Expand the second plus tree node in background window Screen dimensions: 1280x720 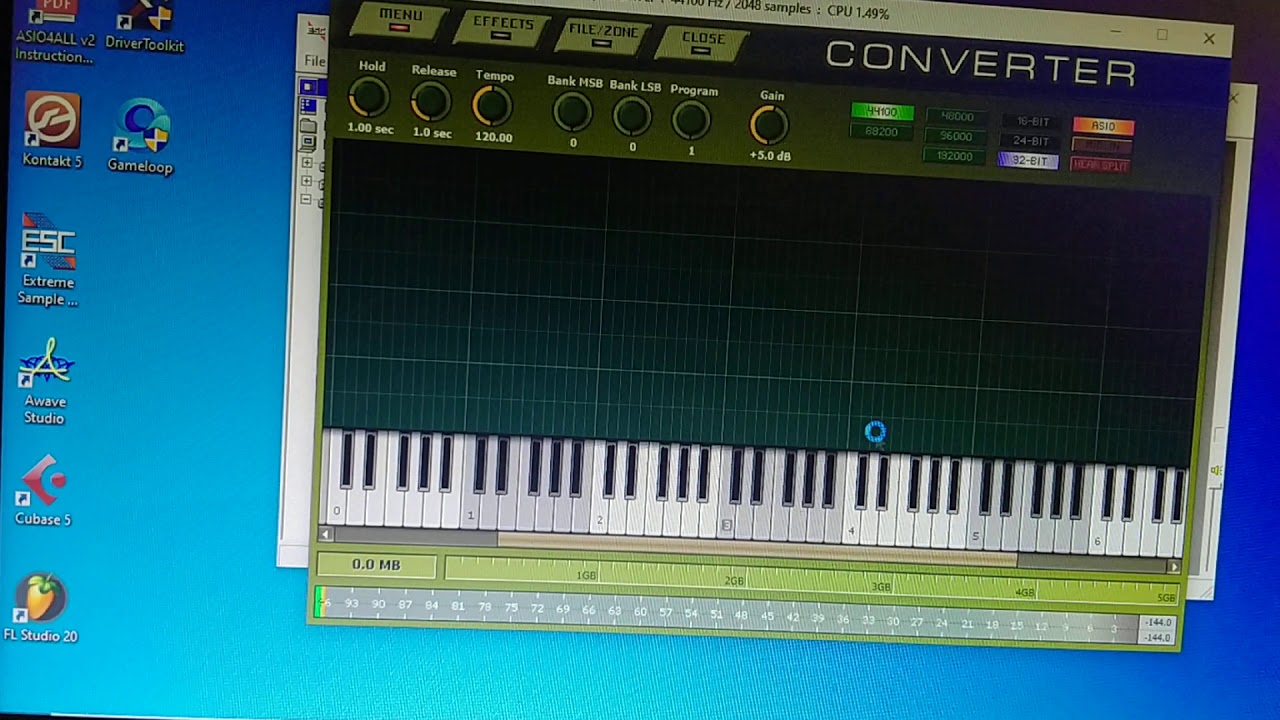[307, 181]
